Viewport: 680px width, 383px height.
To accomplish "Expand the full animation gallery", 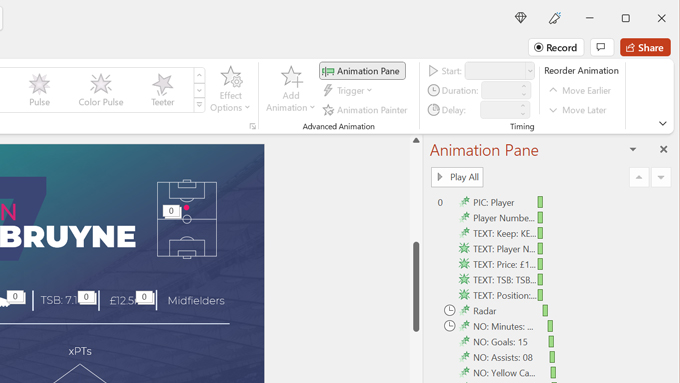I will pos(199,105).
